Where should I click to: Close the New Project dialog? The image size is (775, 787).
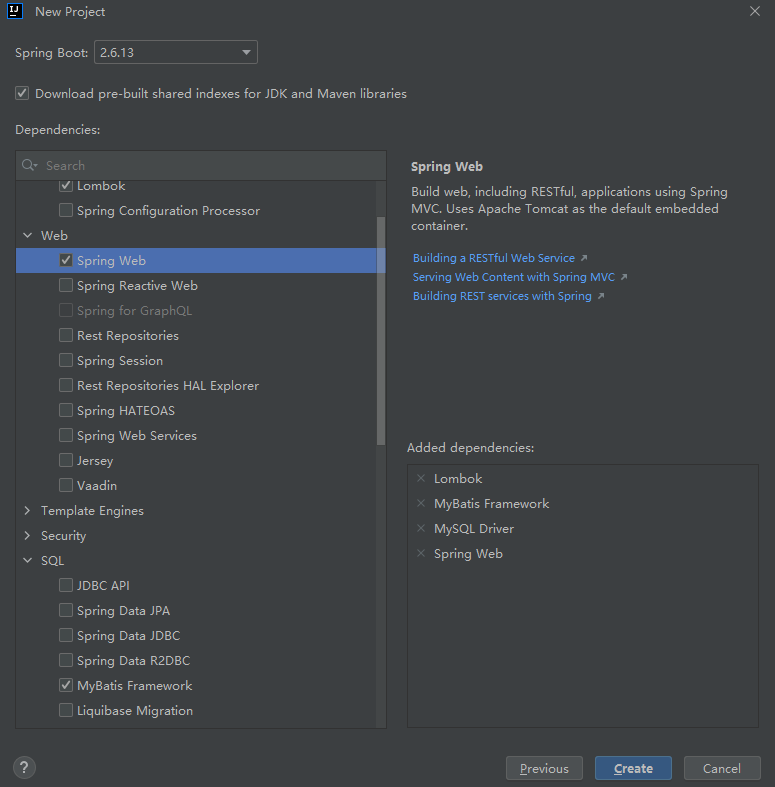tap(754, 11)
